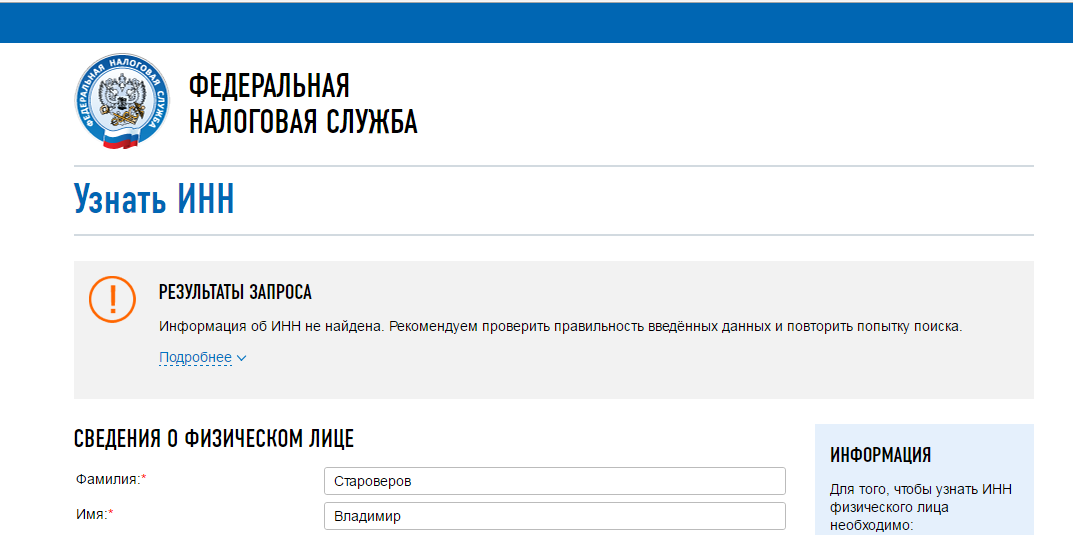The image size is (1073, 535).
Task: Click the blue top header bar
Action: point(536,22)
